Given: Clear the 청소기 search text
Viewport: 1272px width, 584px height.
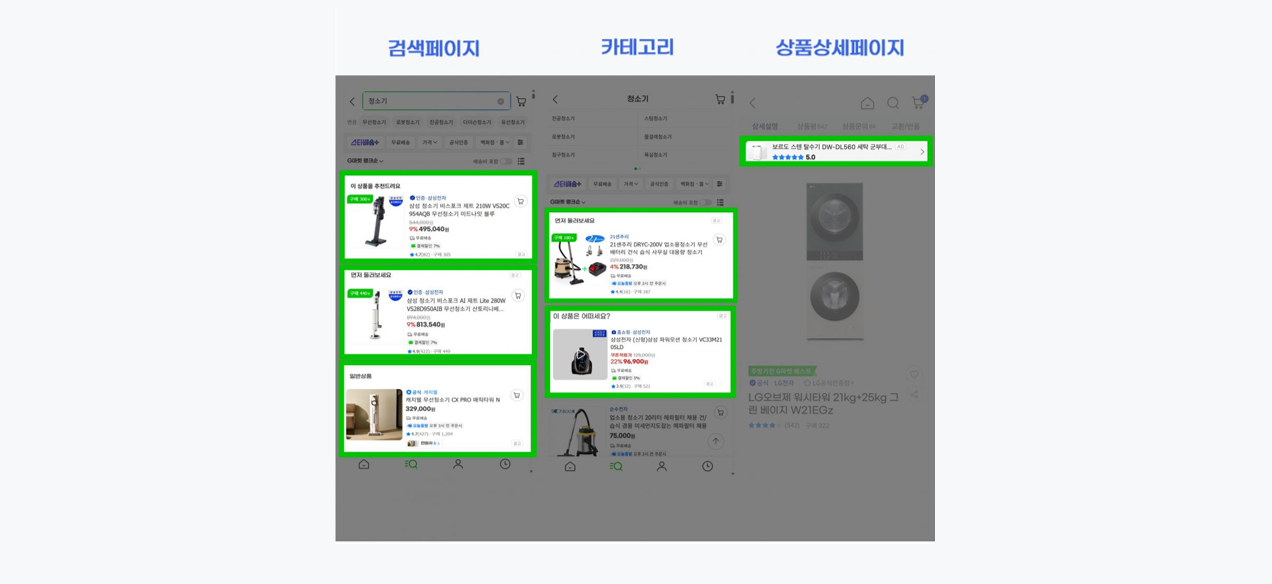Looking at the screenshot, I should point(501,101).
